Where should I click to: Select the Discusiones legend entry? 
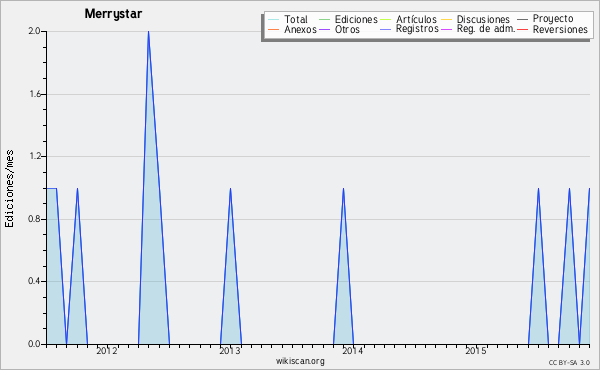476,19
